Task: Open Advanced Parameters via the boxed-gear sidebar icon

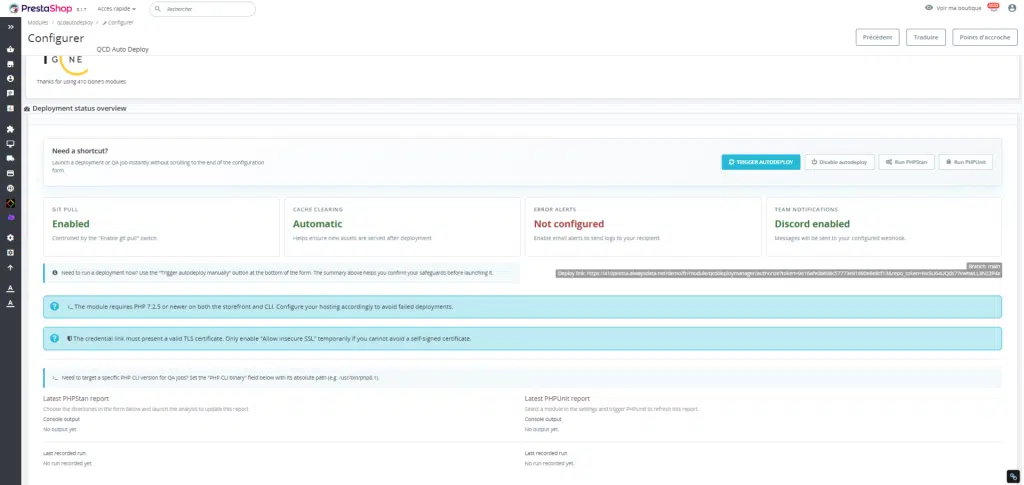Action: pyautogui.click(x=10, y=253)
